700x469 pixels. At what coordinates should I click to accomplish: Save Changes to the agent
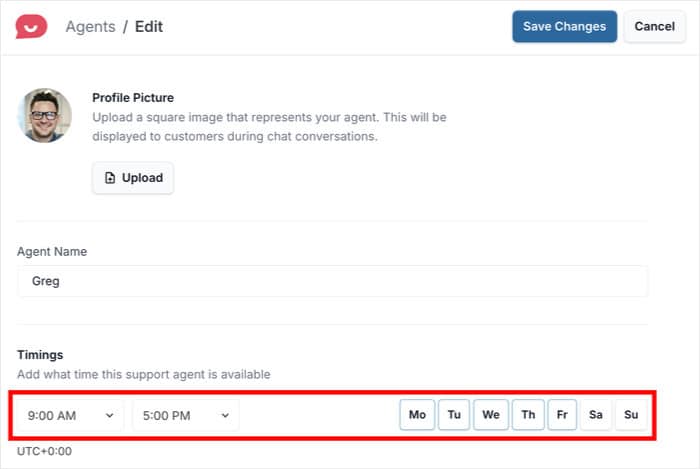564,27
